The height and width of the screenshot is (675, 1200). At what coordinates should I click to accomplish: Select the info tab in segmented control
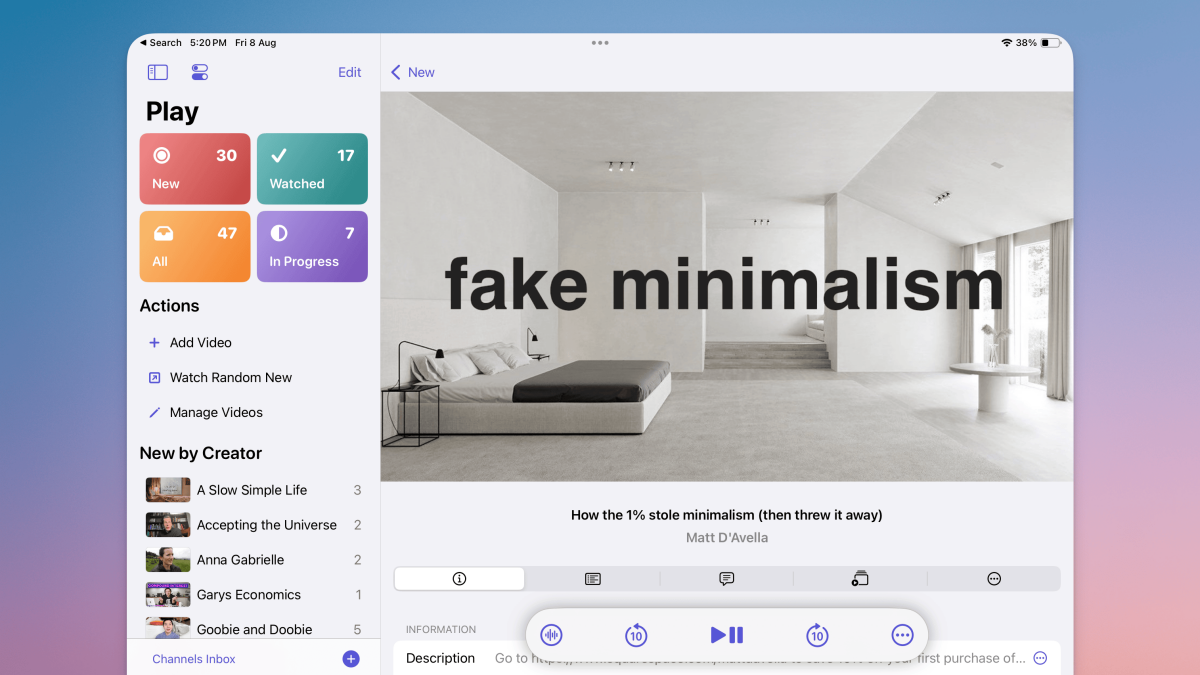point(459,579)
